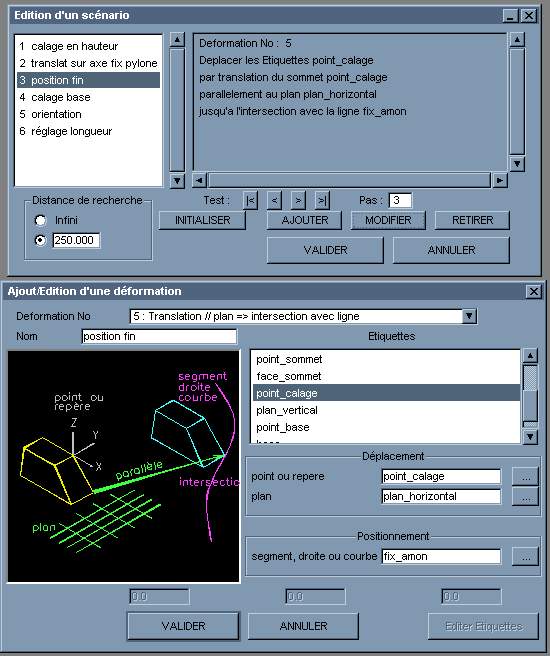
Task: Click the MODIFIER button
Action: (388, 220)
